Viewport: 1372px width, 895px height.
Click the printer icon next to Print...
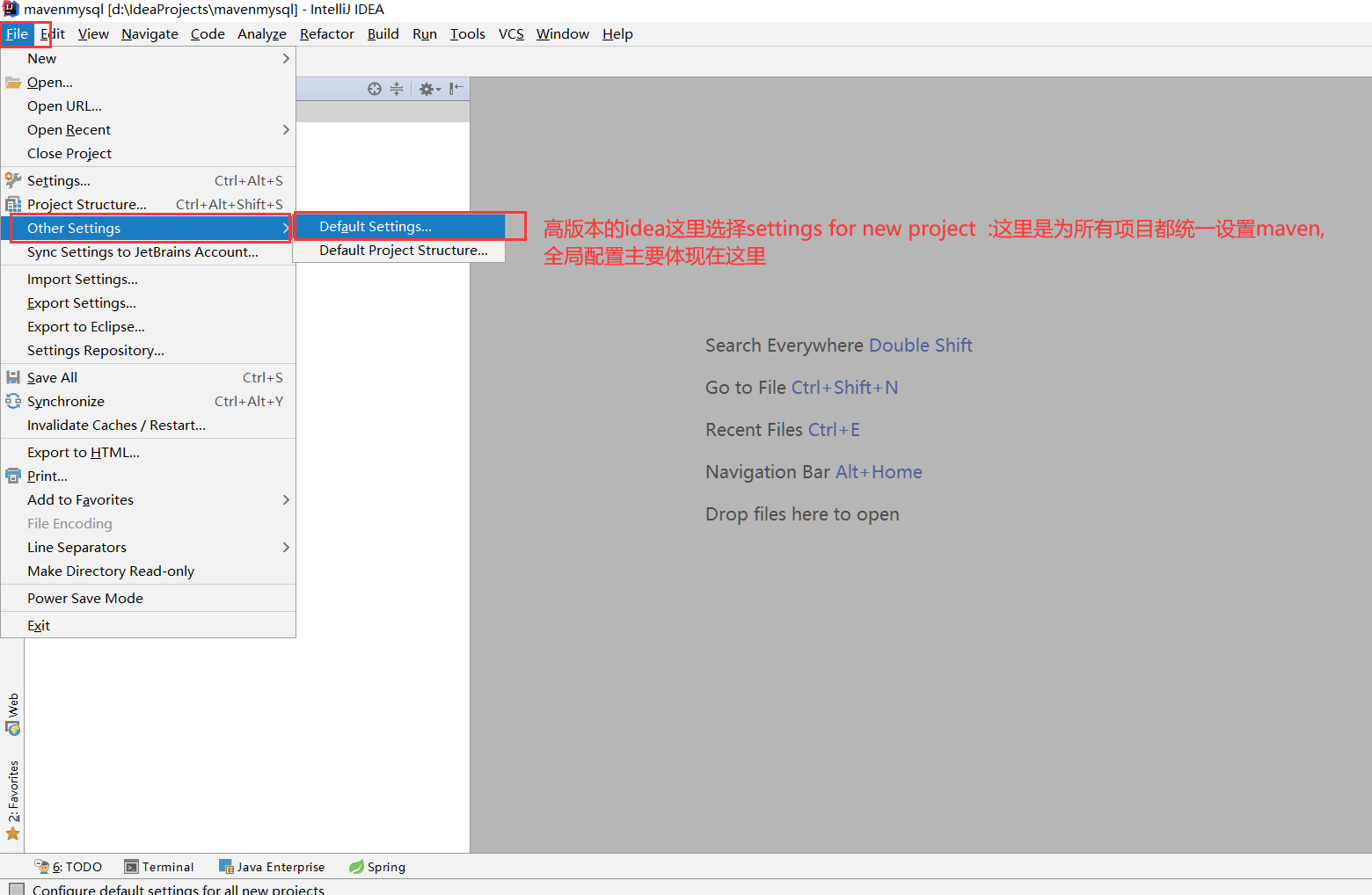point(13,476)
